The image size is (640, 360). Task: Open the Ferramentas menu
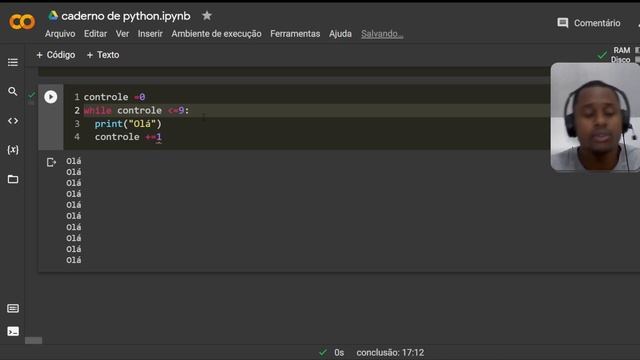point(295,34)
